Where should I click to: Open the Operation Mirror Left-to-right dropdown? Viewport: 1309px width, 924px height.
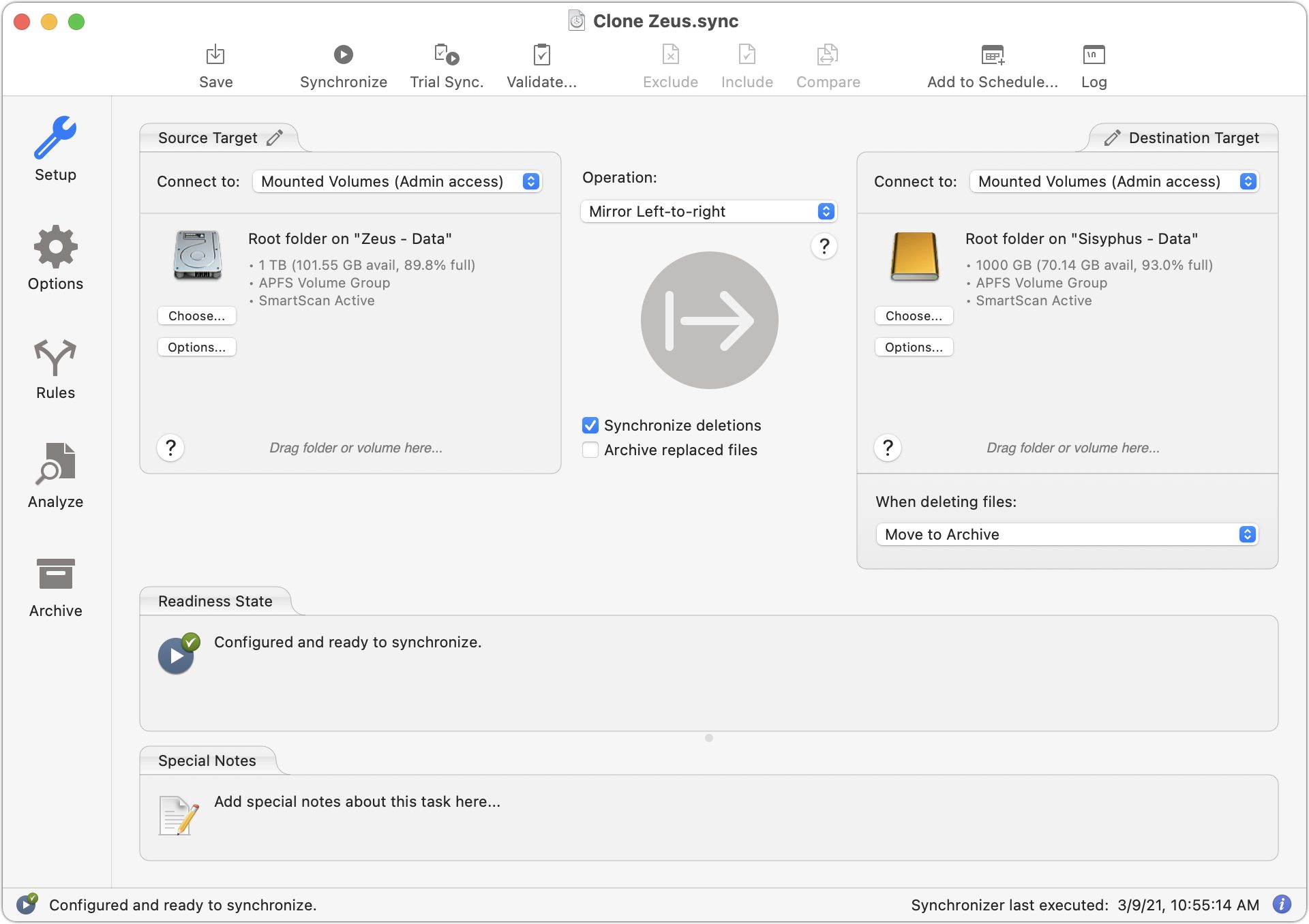pyautogui.click(x=708, y=211)
